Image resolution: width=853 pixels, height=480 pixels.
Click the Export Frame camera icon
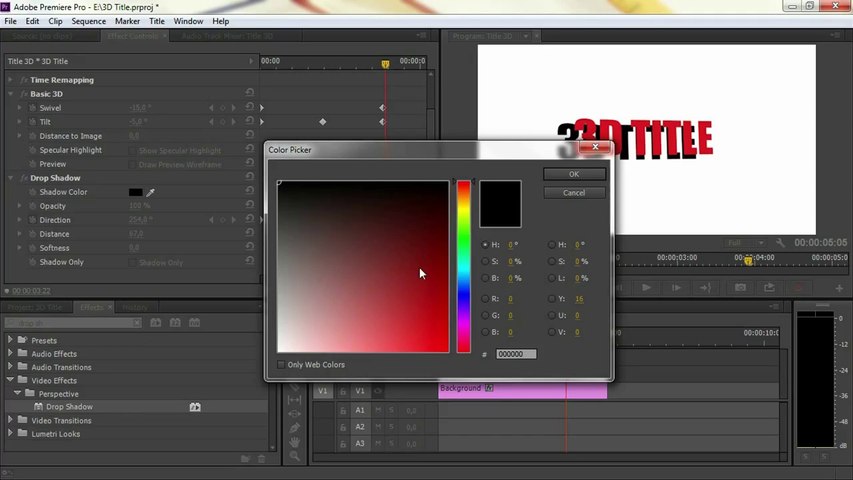(x=740, y=287)
